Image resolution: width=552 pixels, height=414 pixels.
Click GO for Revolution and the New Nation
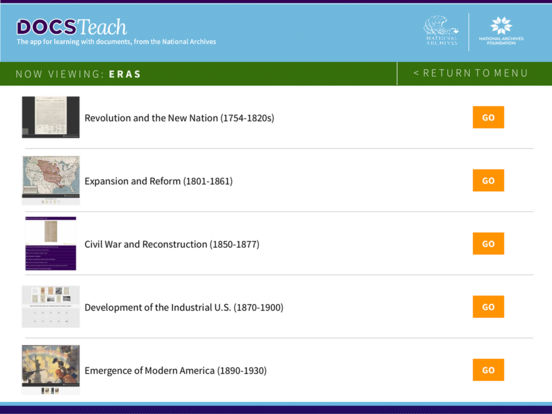click(488, 117)
